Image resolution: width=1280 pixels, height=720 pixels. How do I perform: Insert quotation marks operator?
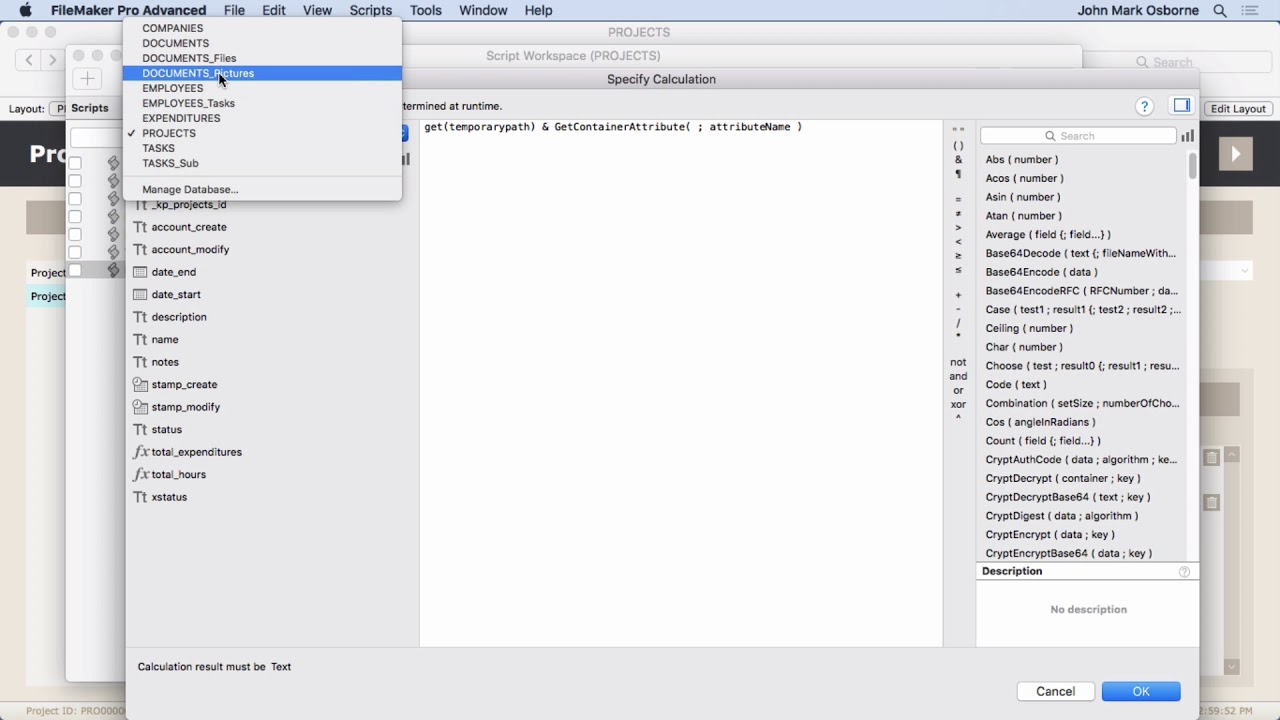point(958,131)
